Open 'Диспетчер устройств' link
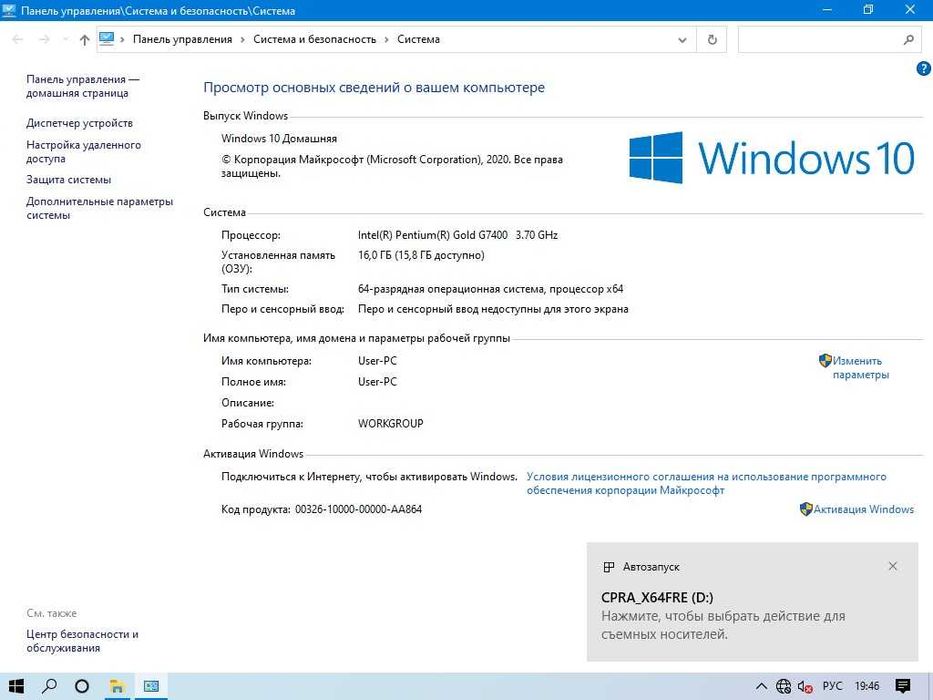 click(80, 123)
